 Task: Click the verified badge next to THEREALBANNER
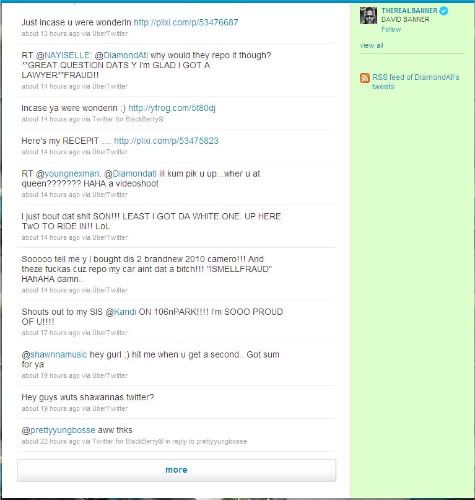click(444, 11)
